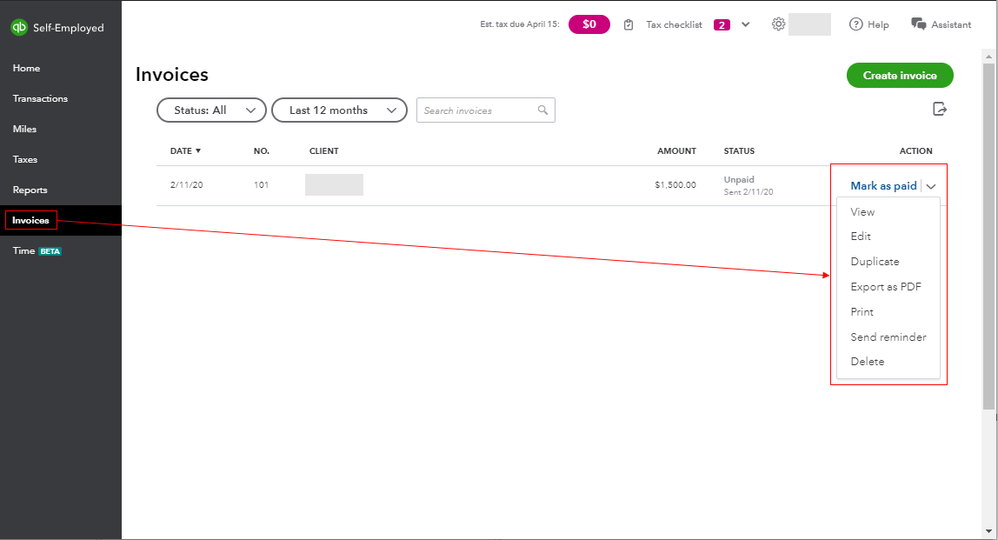Open the Assistant chat icon
This screenshot has height=540, width=998.
pos(918,24)
